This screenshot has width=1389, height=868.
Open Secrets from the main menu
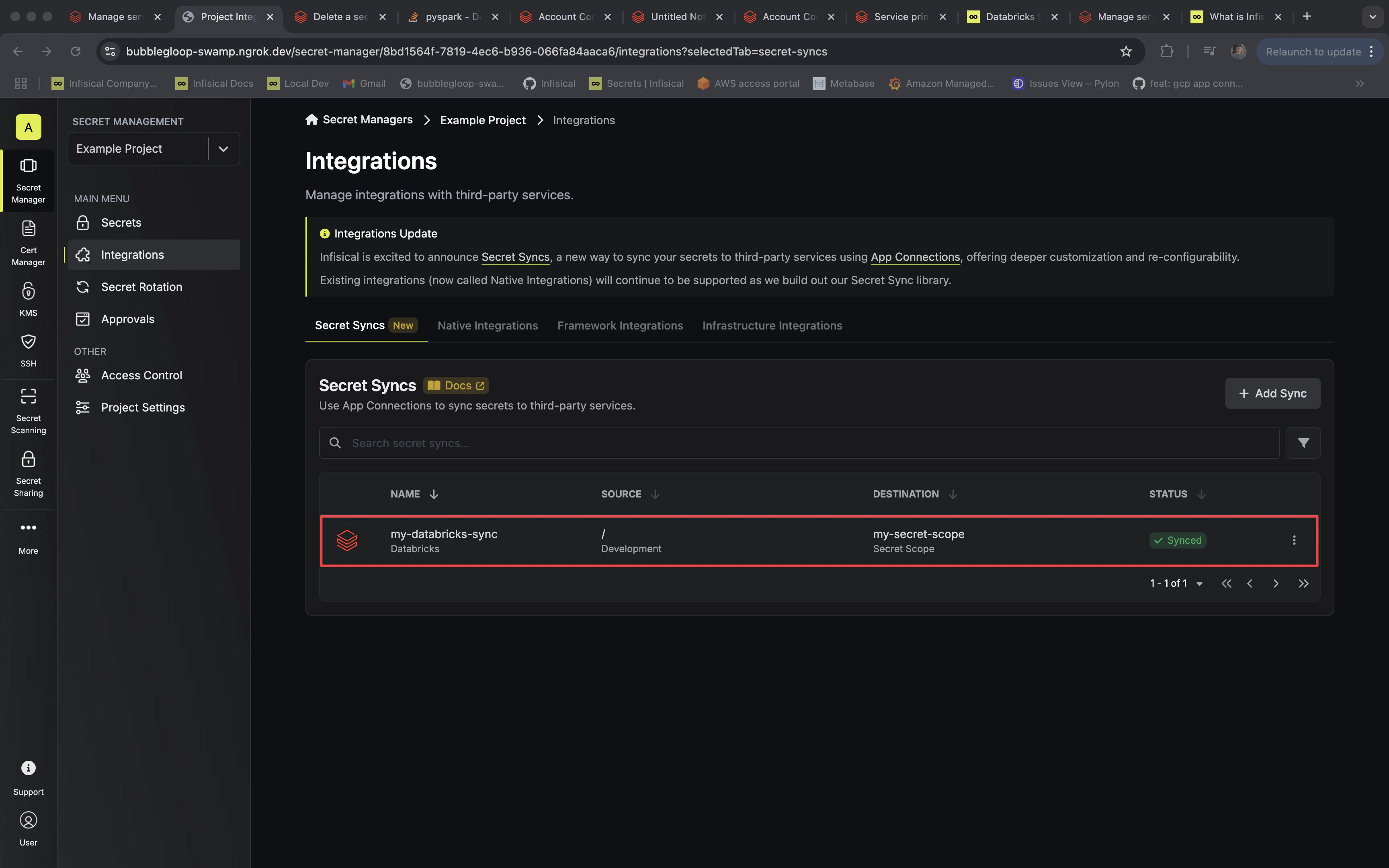(153, 223)
